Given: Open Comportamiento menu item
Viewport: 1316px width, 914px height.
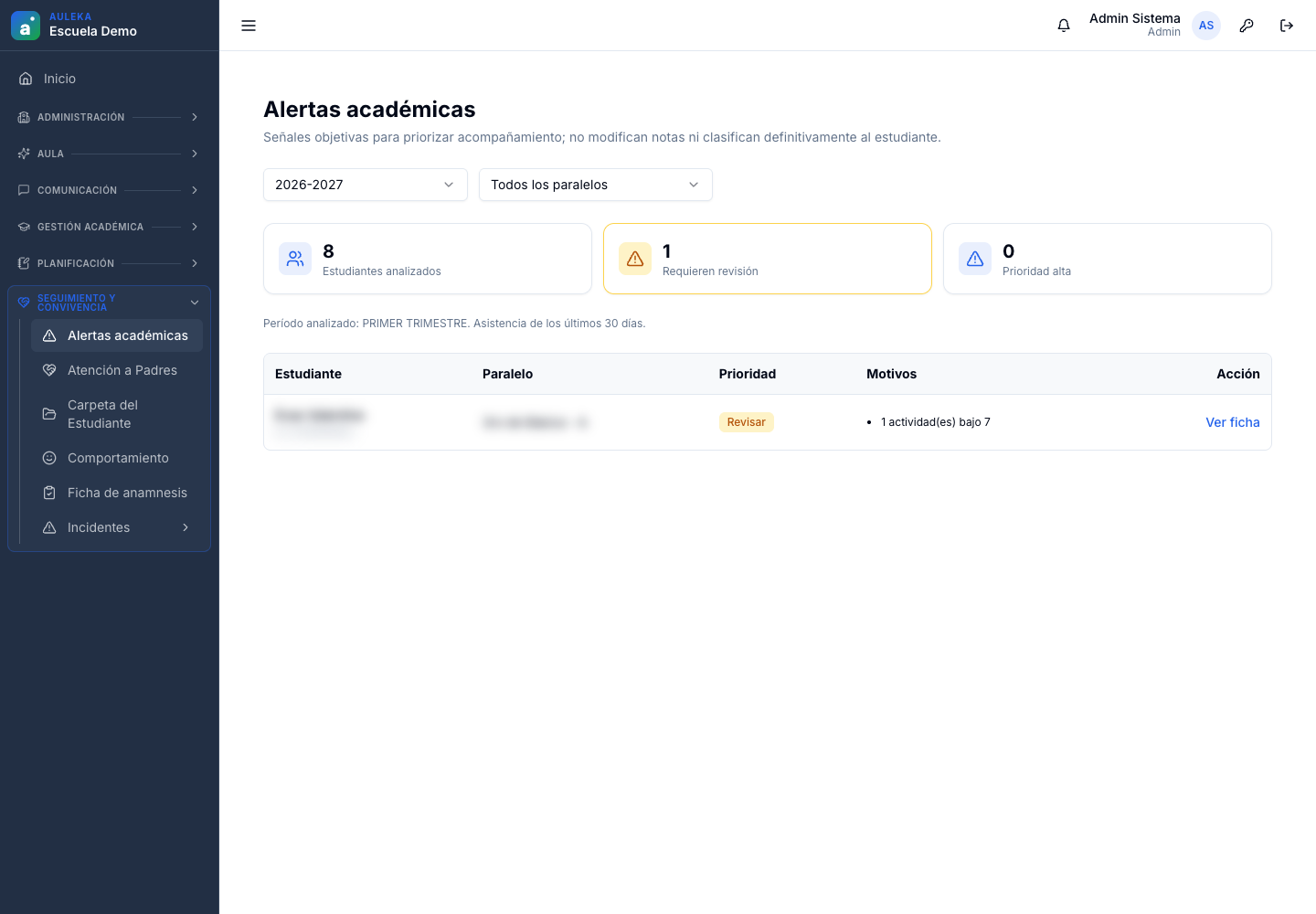Looking at the screenshot, I should coord(117,458).
